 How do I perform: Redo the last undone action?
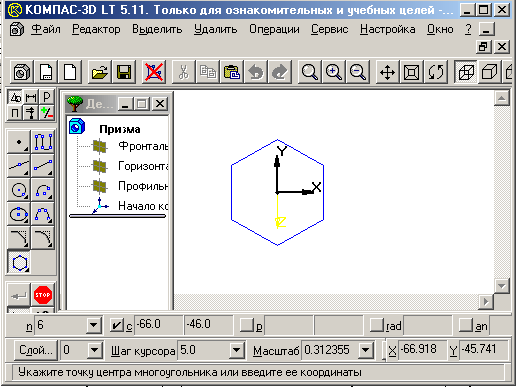tap(280, 72)
